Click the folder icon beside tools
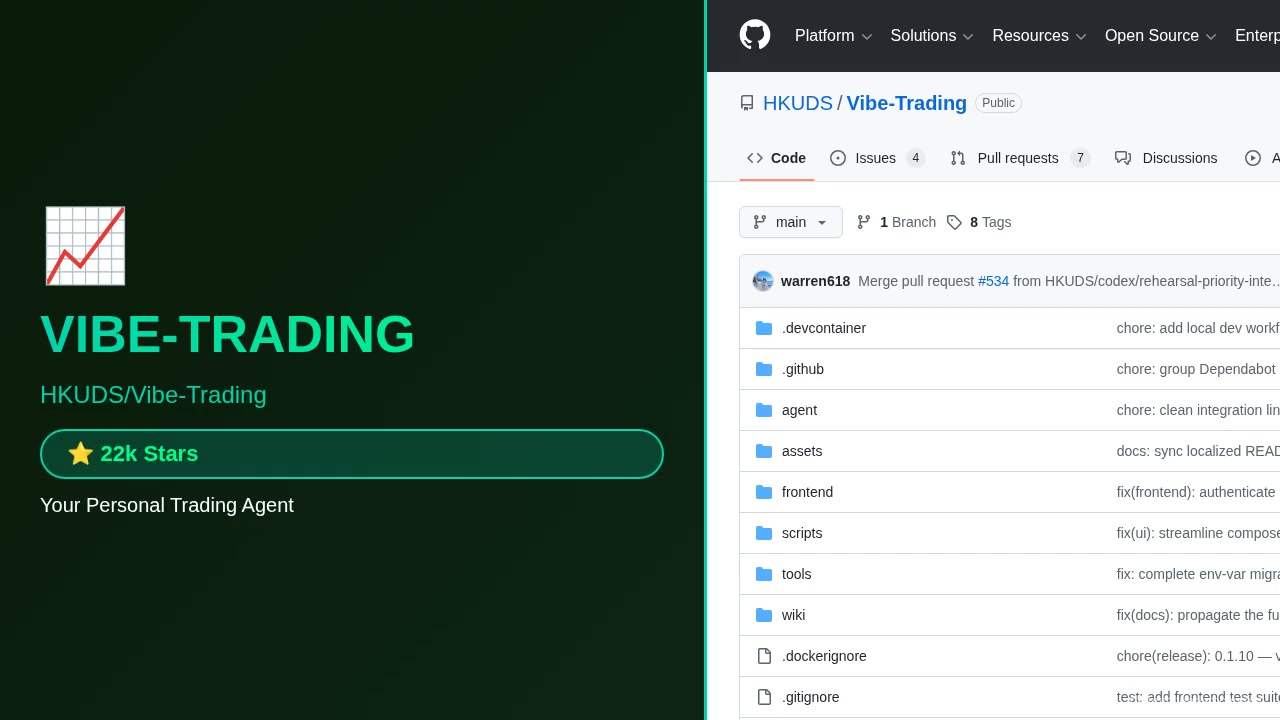This screenshot has width=1280, height=720. pos(764,574)
